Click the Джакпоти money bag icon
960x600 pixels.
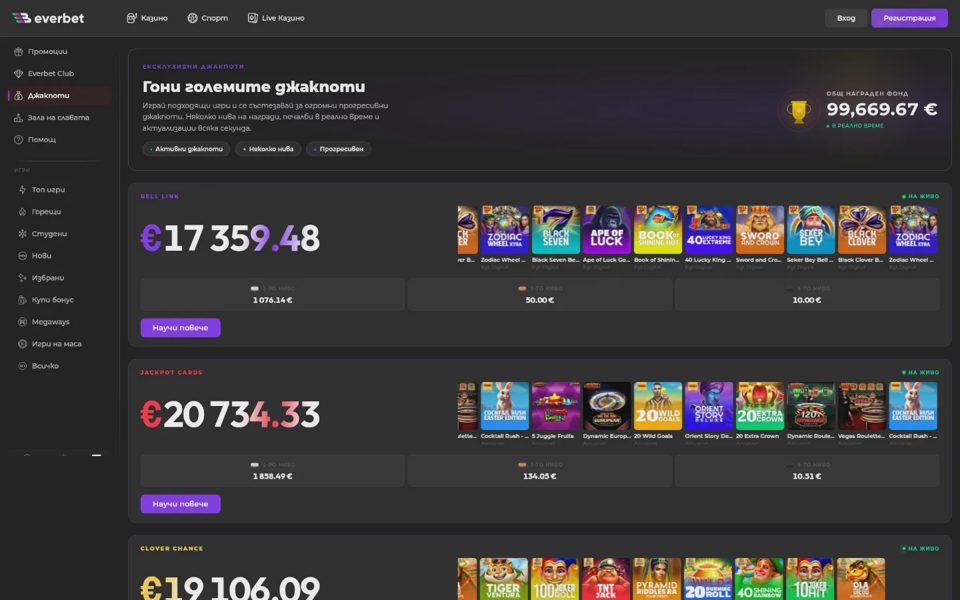click(18, 96)
